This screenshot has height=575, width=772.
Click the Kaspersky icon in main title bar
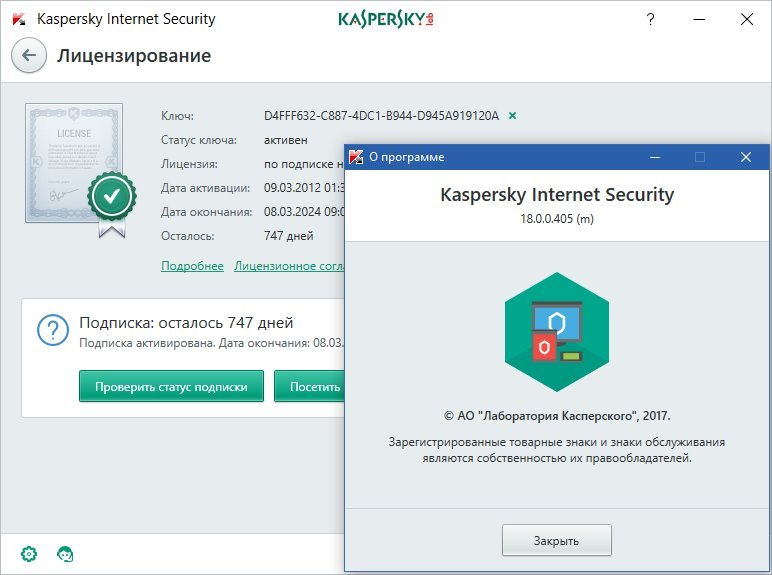(20, 19)
